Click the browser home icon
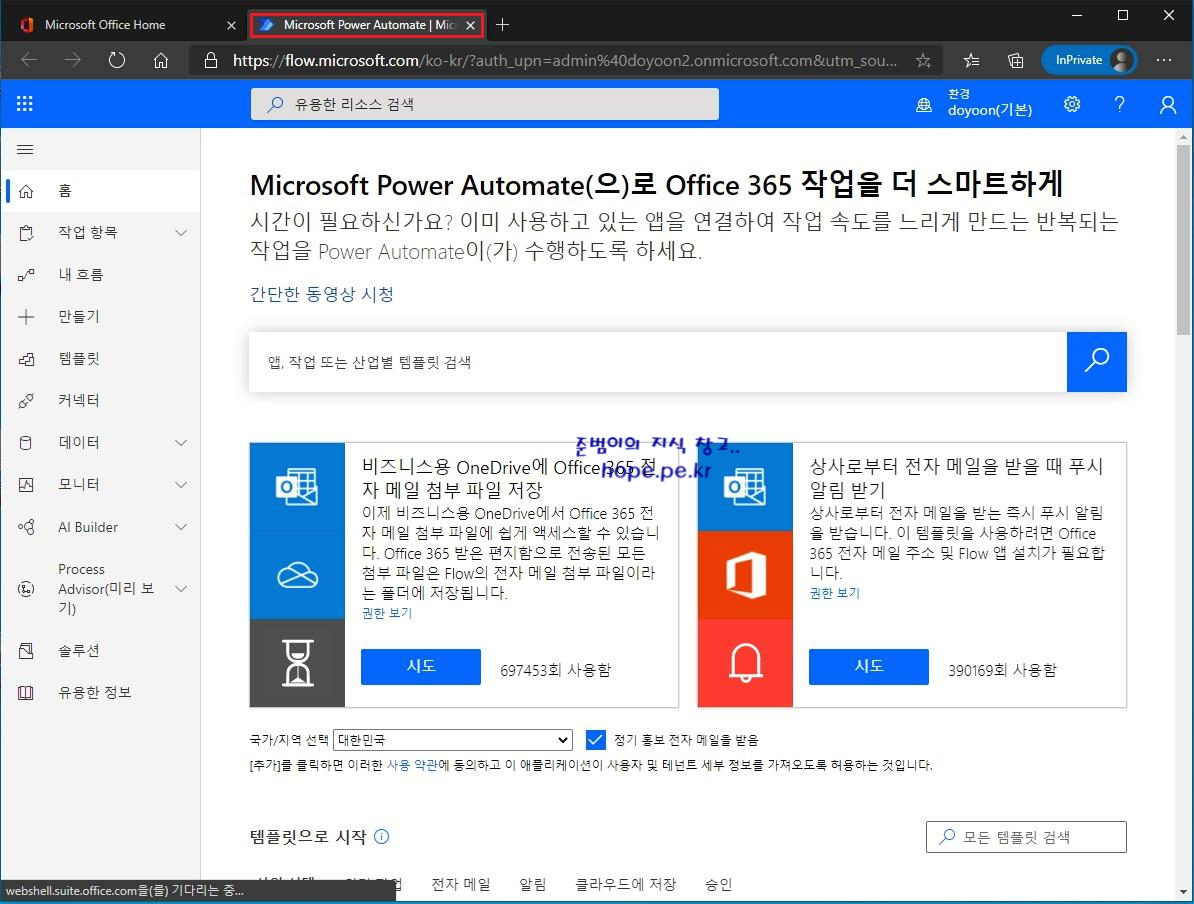Viewport: 1194px width, 904px height. click(161, 60)
